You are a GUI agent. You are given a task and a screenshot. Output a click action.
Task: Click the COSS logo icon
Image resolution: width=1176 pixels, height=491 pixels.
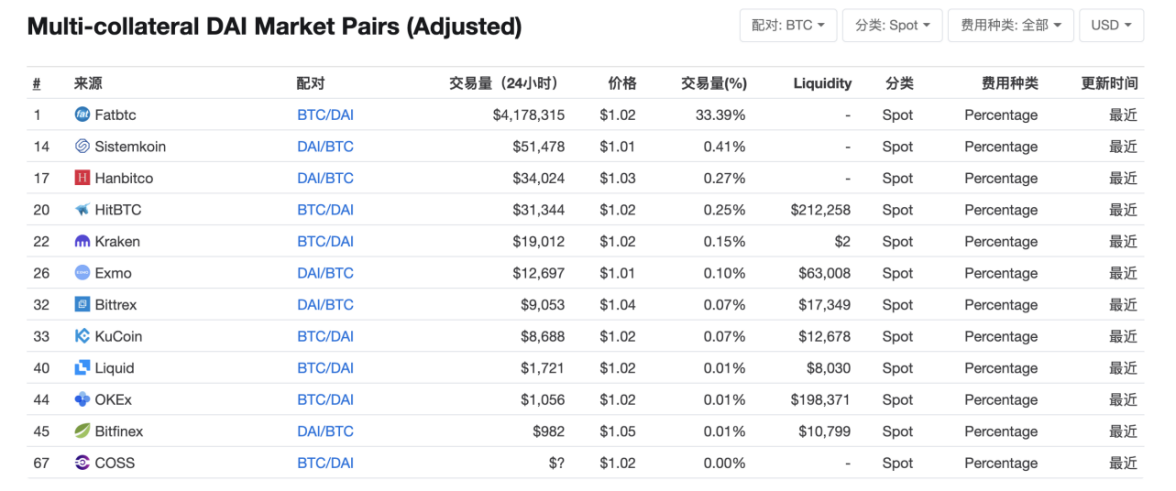tap(82, 463)
